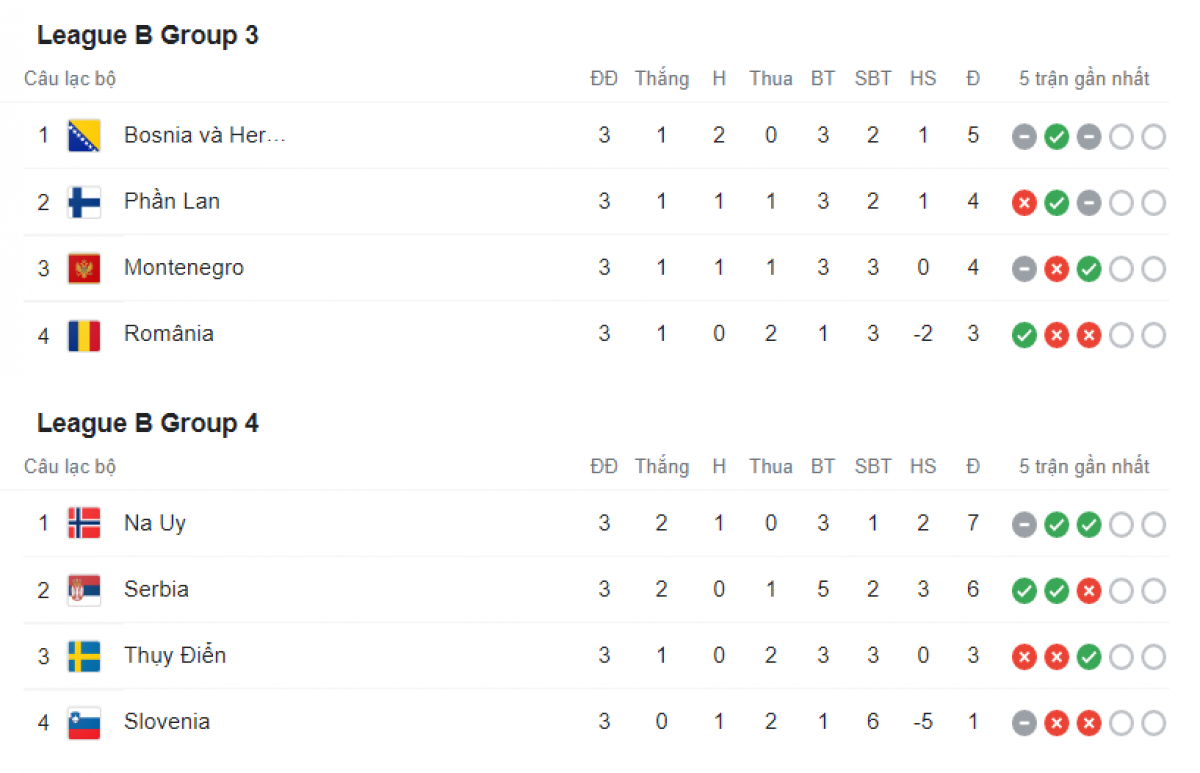
Task: Click Slovenia's grey draw result icon
Action: 1024,723
